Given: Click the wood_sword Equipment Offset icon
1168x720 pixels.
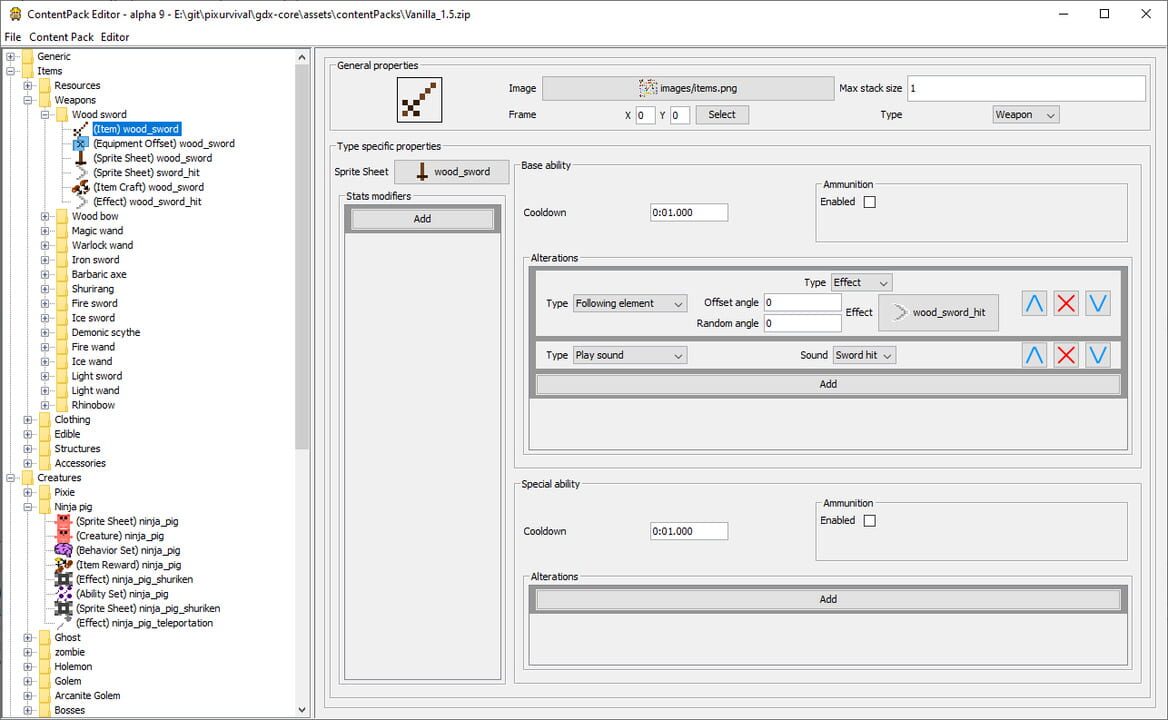Looking at the screenshot, I should 81,144.
